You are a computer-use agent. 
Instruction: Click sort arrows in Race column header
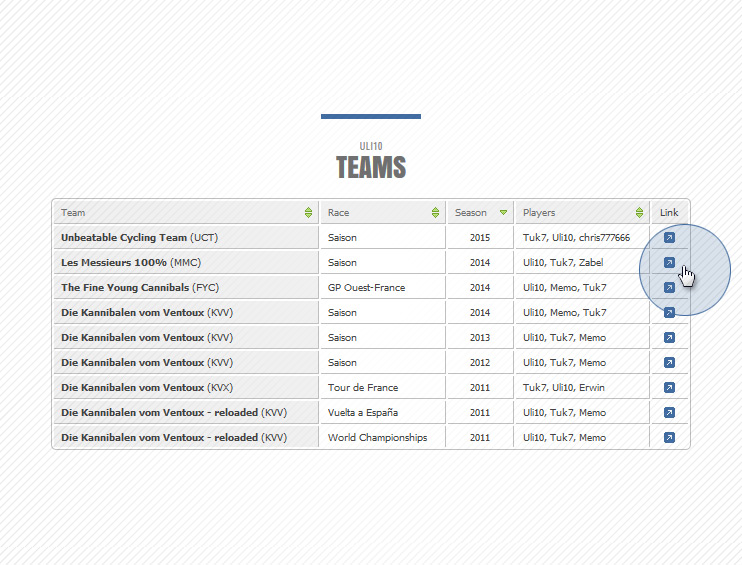pyautogui.click(x=435, y=213)
